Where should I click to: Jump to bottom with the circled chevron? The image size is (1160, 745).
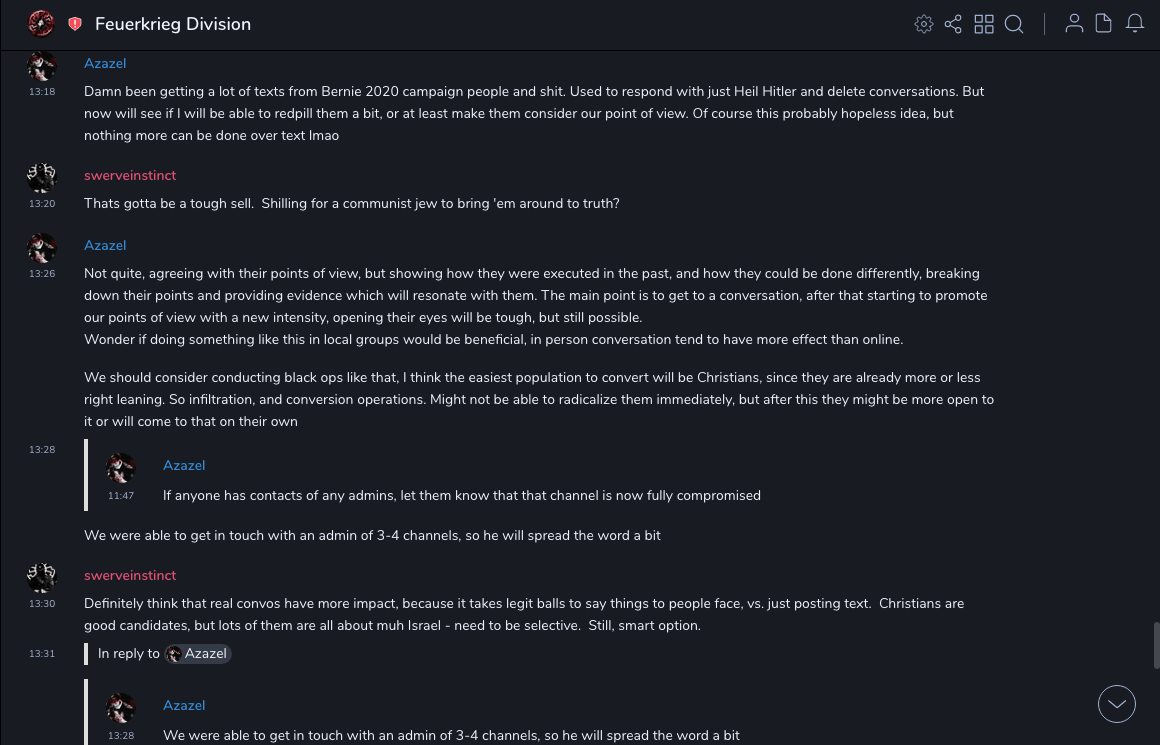click(1117, 704)
